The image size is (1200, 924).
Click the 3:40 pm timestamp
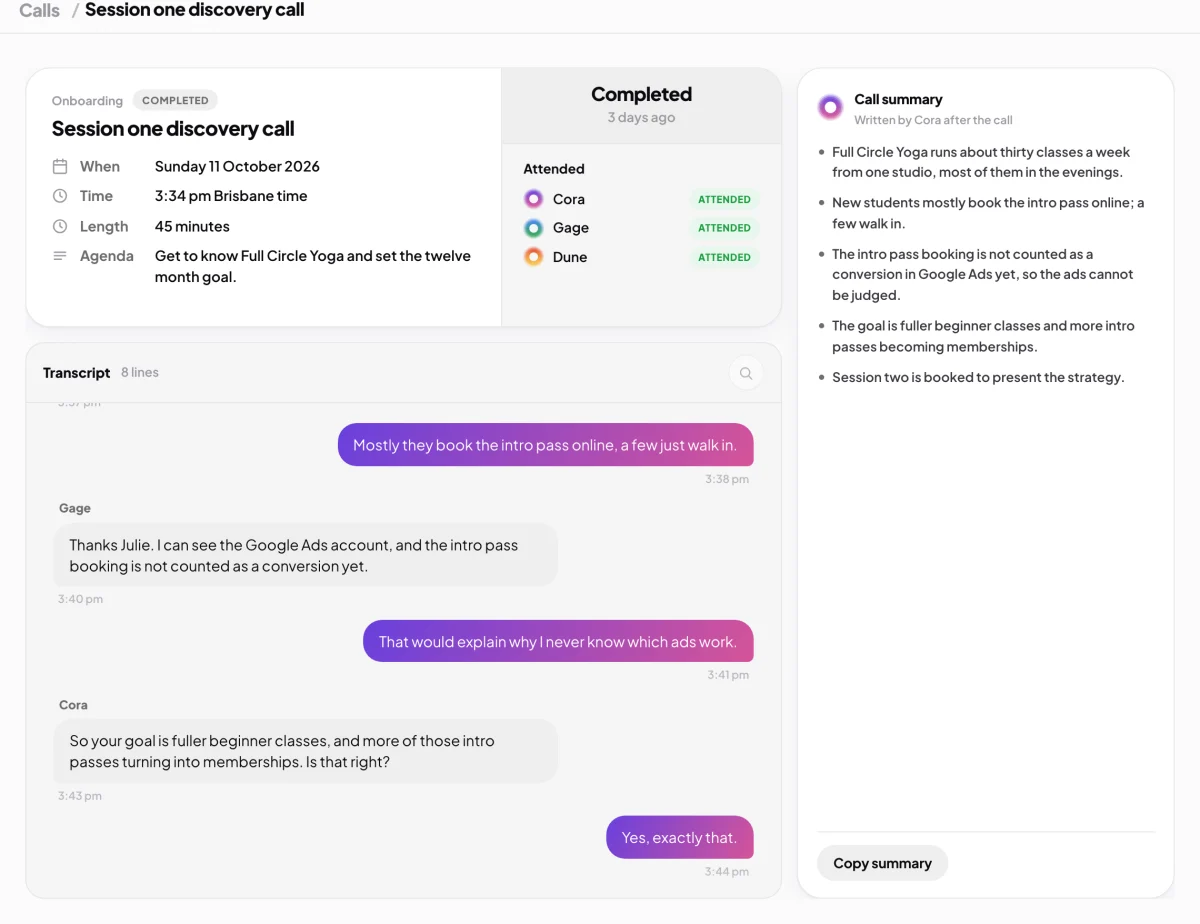pyautogui.click(x=80, y=599)
